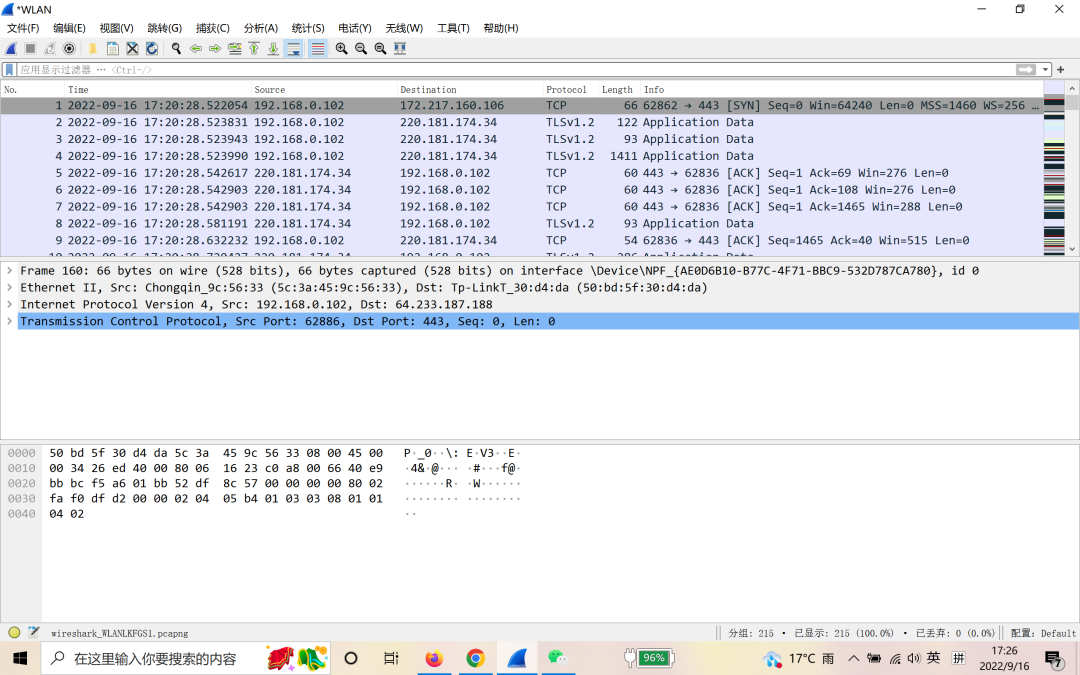1080x675 pixels.
Task: Go to the first packet arrow icon
Action: (x=254, y=48)
